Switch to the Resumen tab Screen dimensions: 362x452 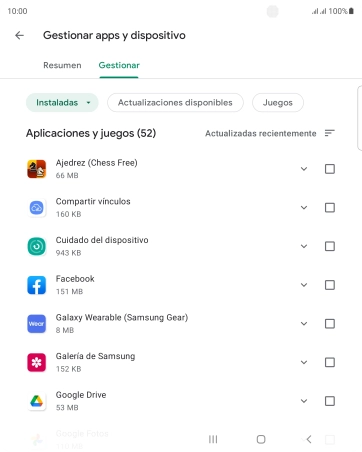coord(62,65)
